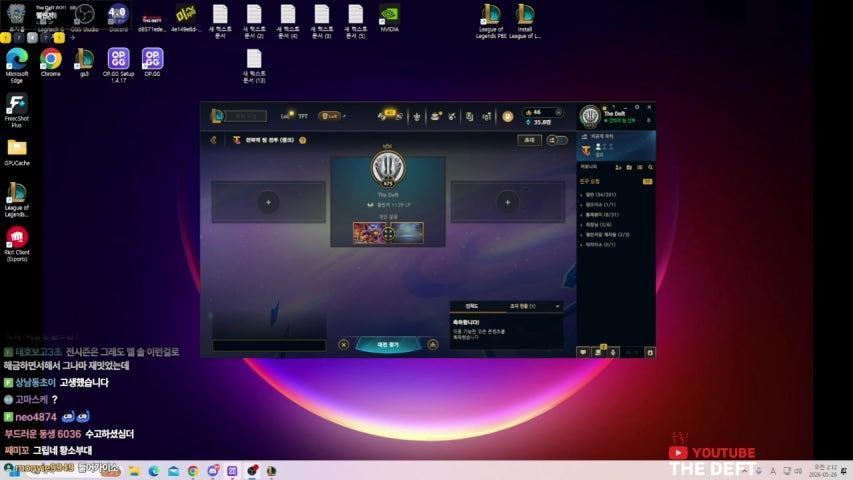The height and width of the screenshot is (480, 853).
Task: Open the LoR game selector dropdown
Action: (330, 115)
